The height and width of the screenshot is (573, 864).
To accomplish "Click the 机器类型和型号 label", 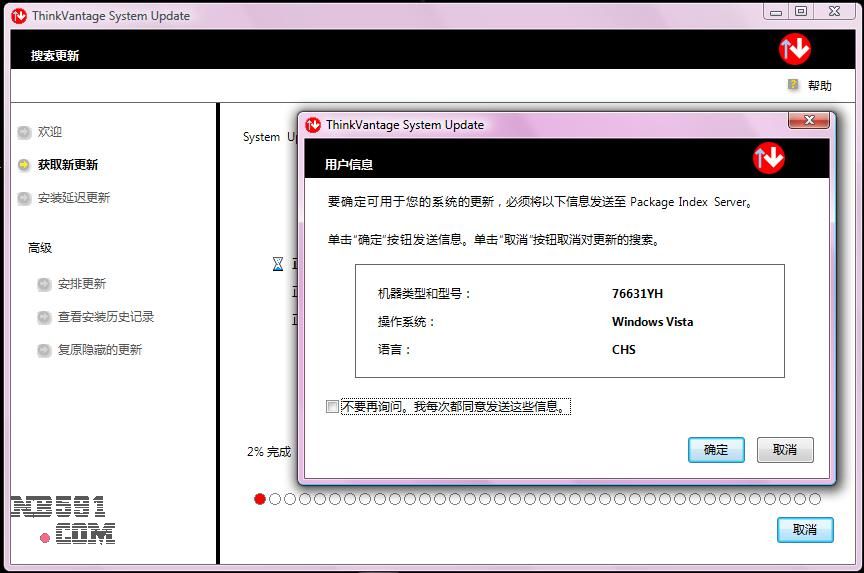I will point(424,294).
